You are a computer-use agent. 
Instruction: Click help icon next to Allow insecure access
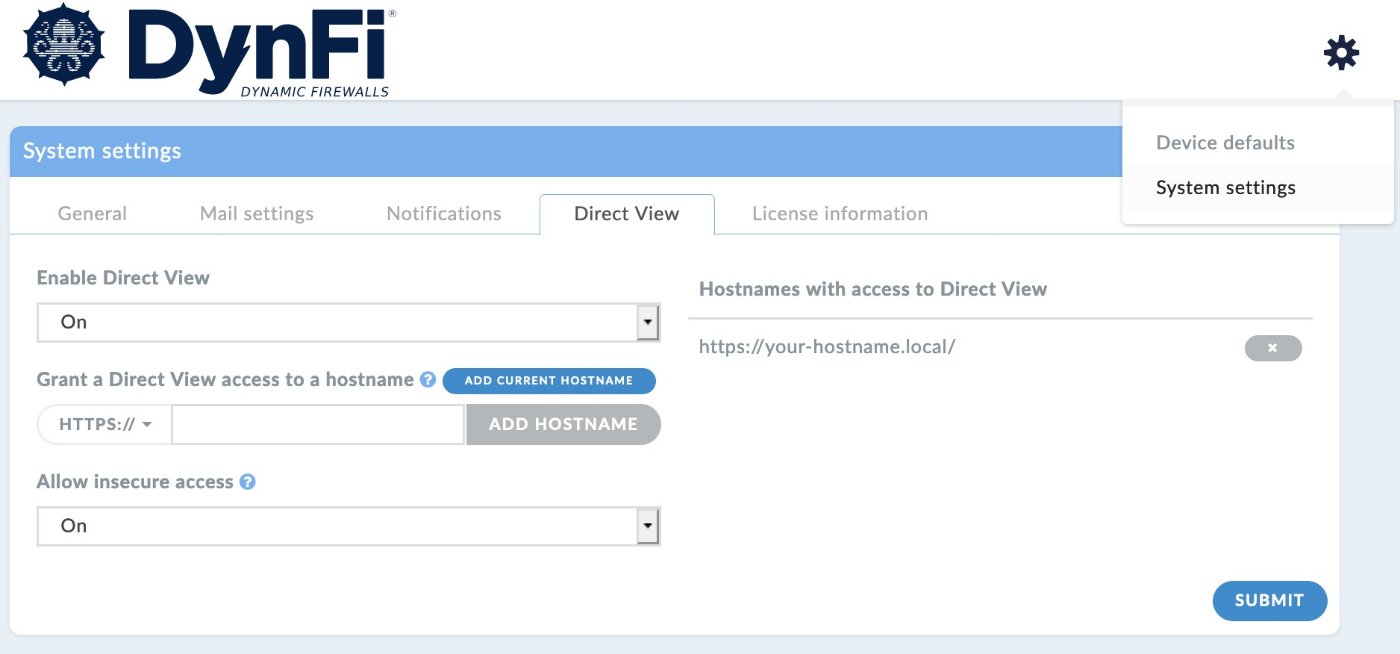[247, 482]
